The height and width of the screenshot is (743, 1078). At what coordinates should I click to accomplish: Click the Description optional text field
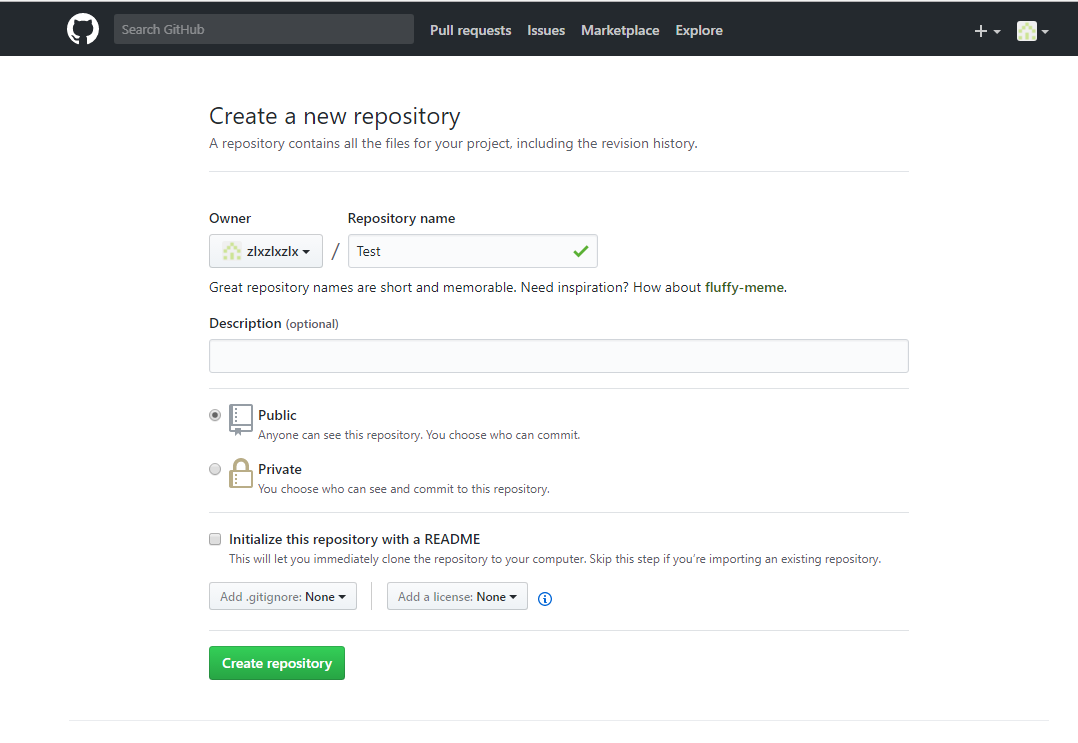click(x=559, y=356)
